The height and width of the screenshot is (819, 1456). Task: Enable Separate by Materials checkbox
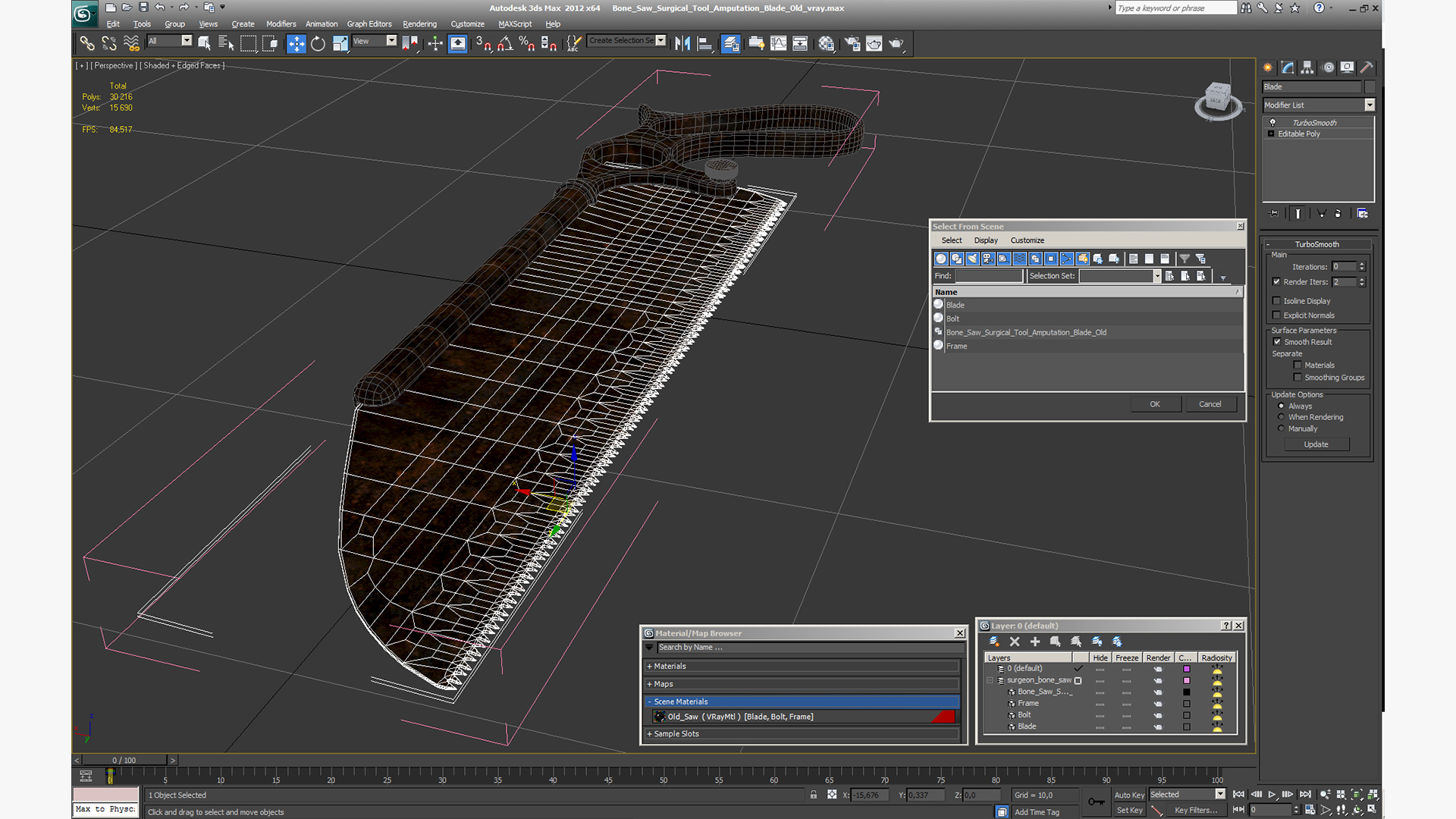[1298, 366]
